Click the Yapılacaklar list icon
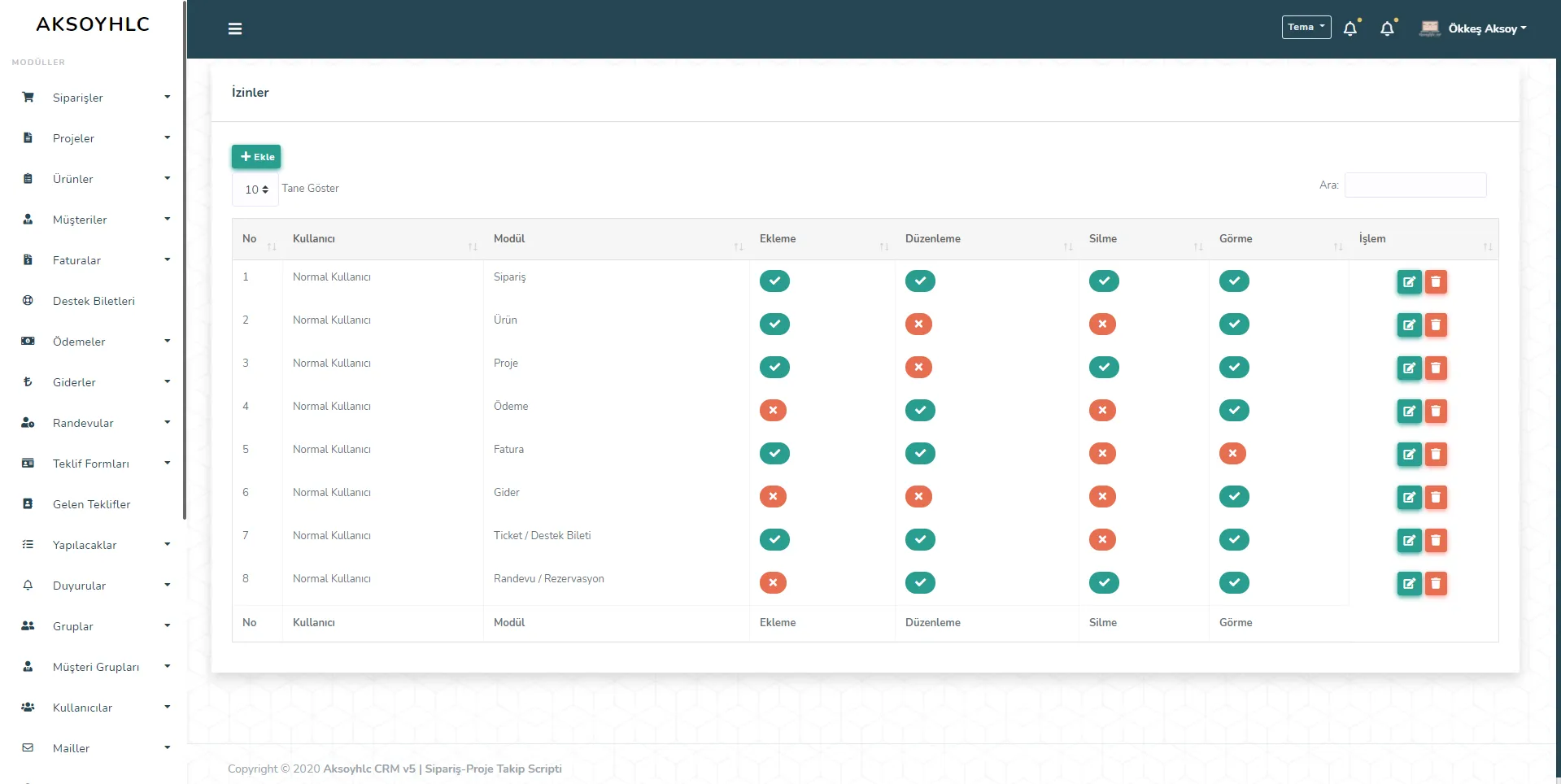The width and height of the screenshot is (1561, 784). 28,545
